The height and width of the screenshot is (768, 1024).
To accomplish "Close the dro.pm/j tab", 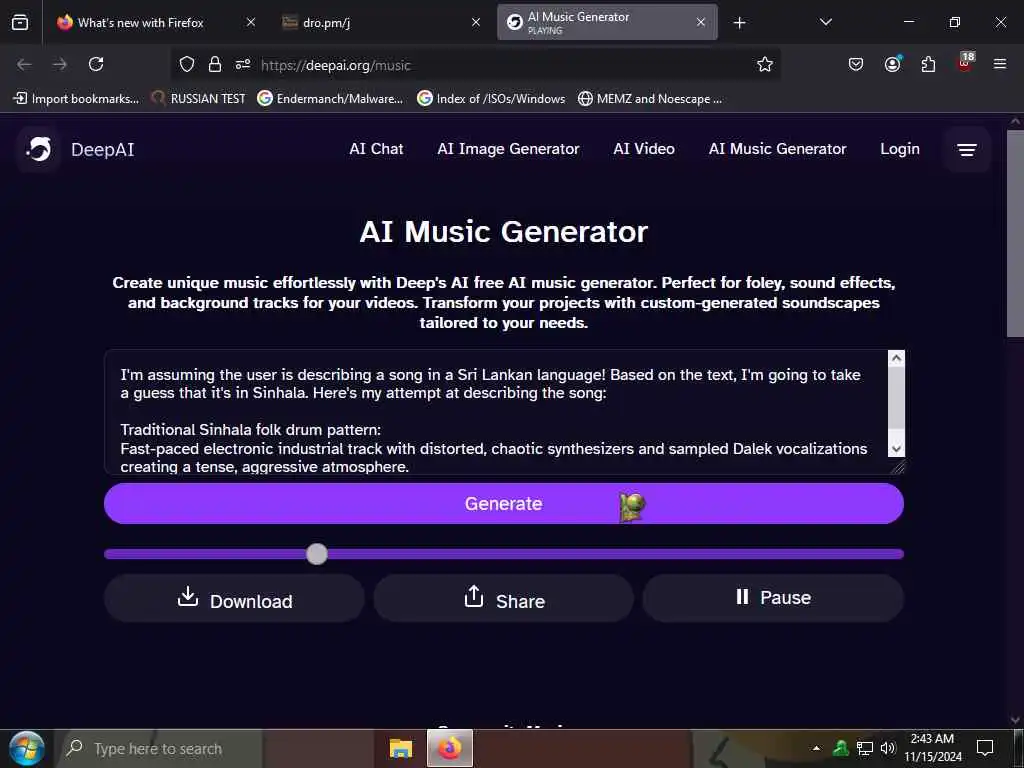I will (x=476, y=22).
